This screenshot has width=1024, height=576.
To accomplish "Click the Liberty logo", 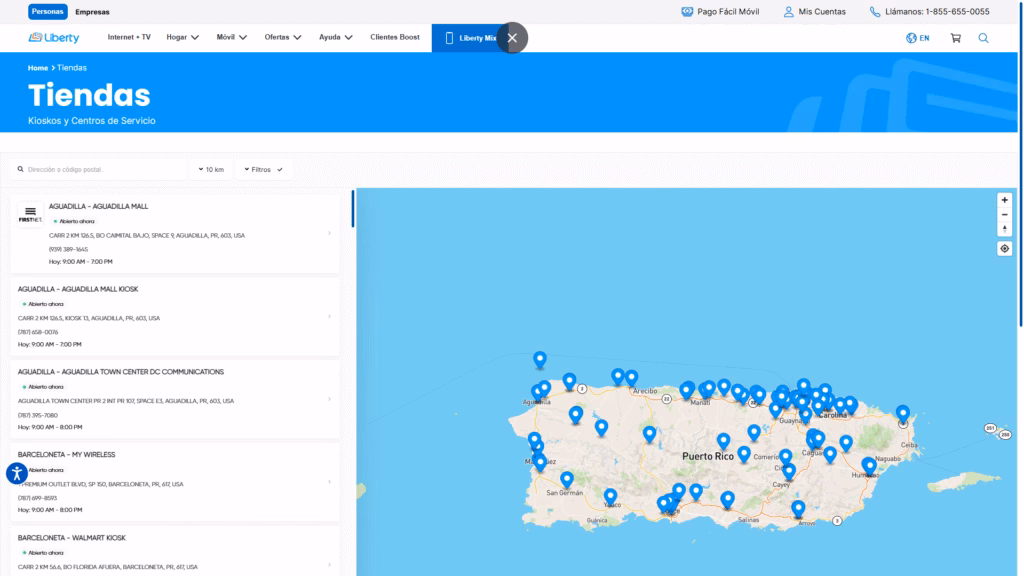I will coord(55,38).
